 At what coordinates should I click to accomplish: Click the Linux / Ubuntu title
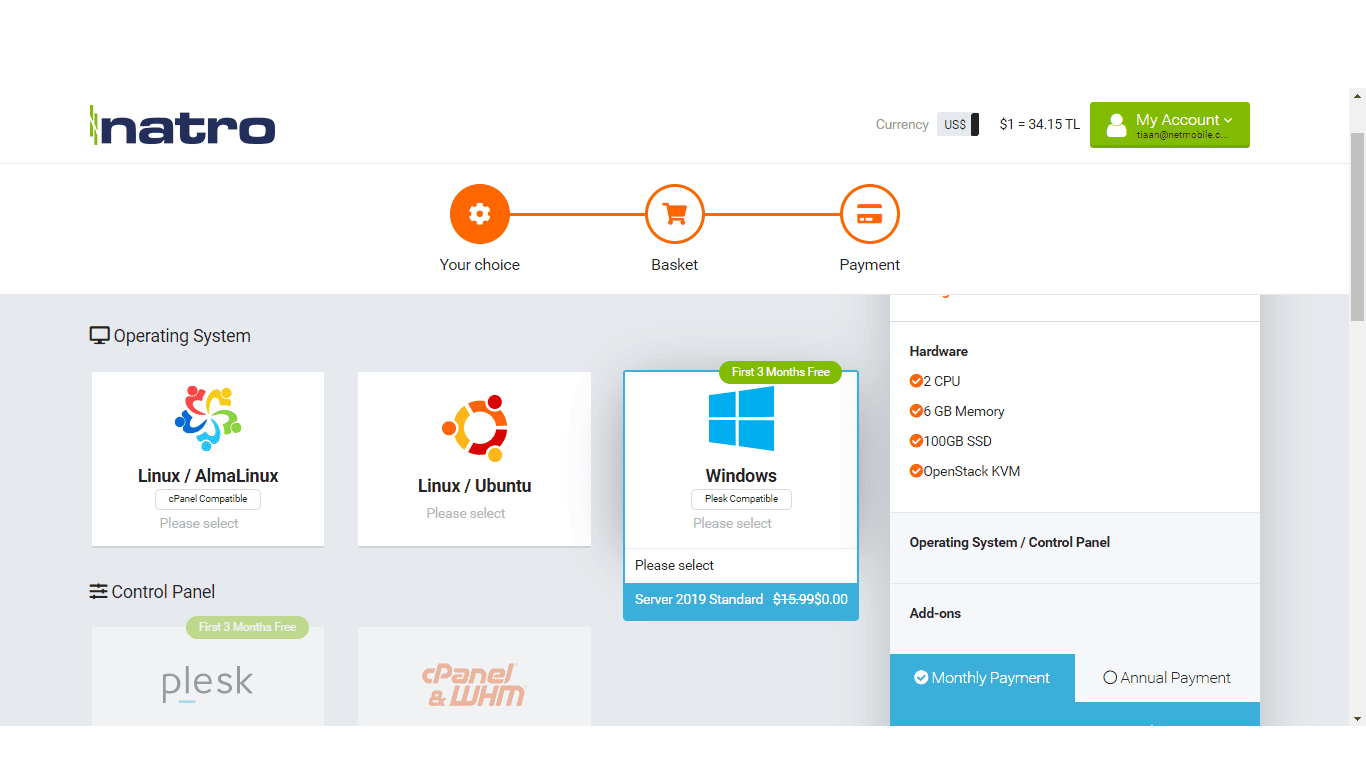coord(474,486)
